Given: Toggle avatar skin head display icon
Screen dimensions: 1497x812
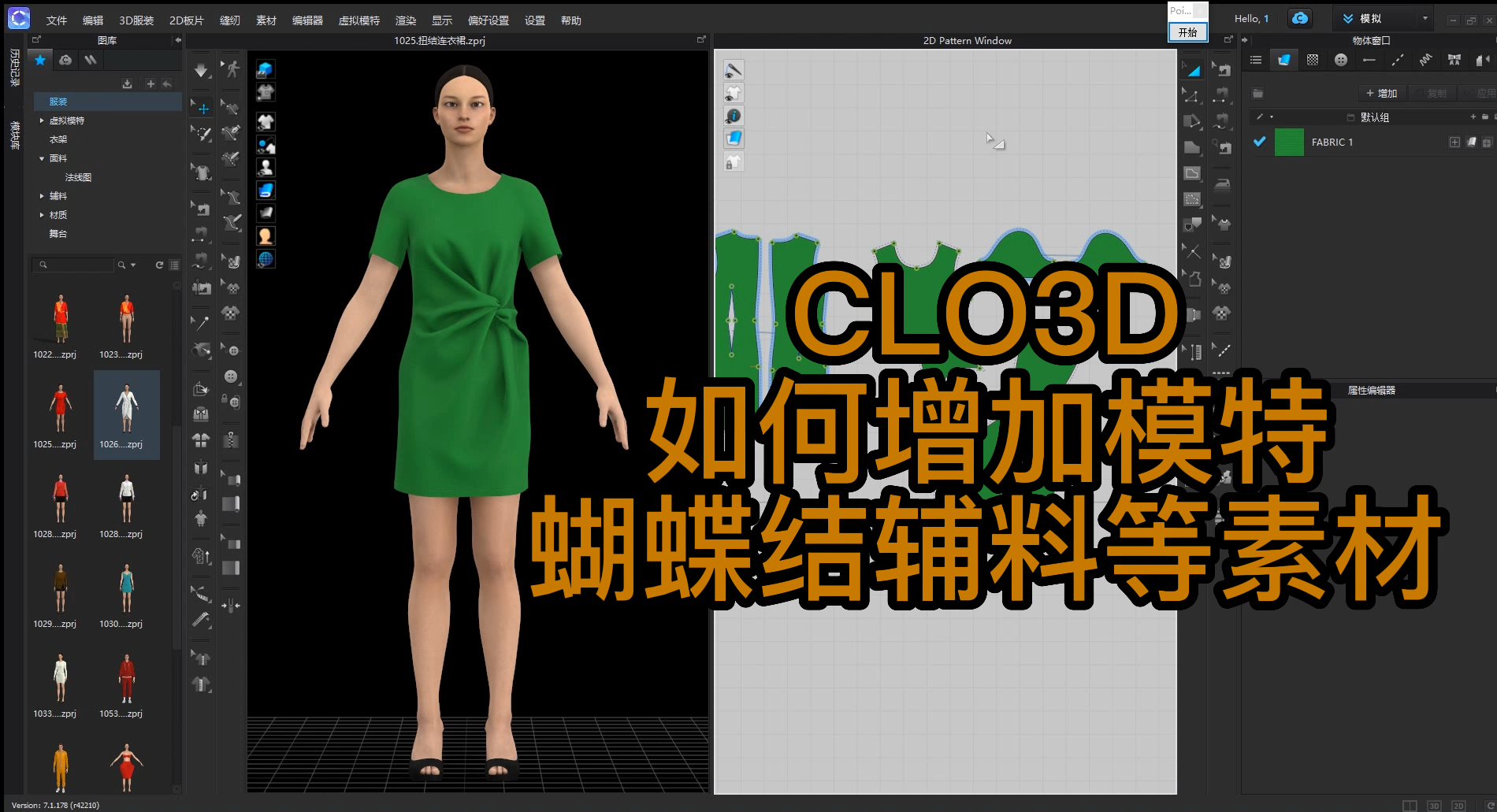Looking at the screenshot, I should (x=266, y=235).
